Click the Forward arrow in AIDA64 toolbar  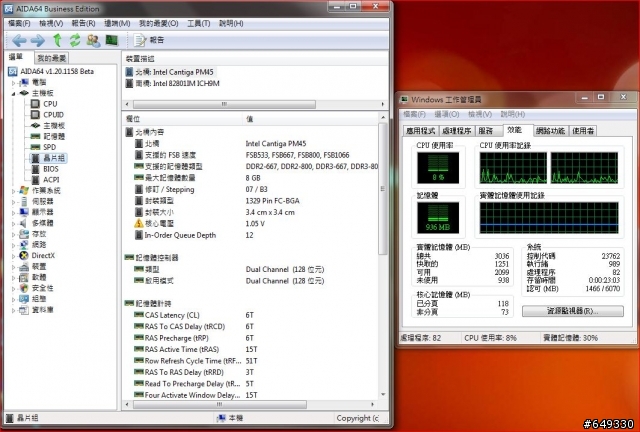pos(38,40)
